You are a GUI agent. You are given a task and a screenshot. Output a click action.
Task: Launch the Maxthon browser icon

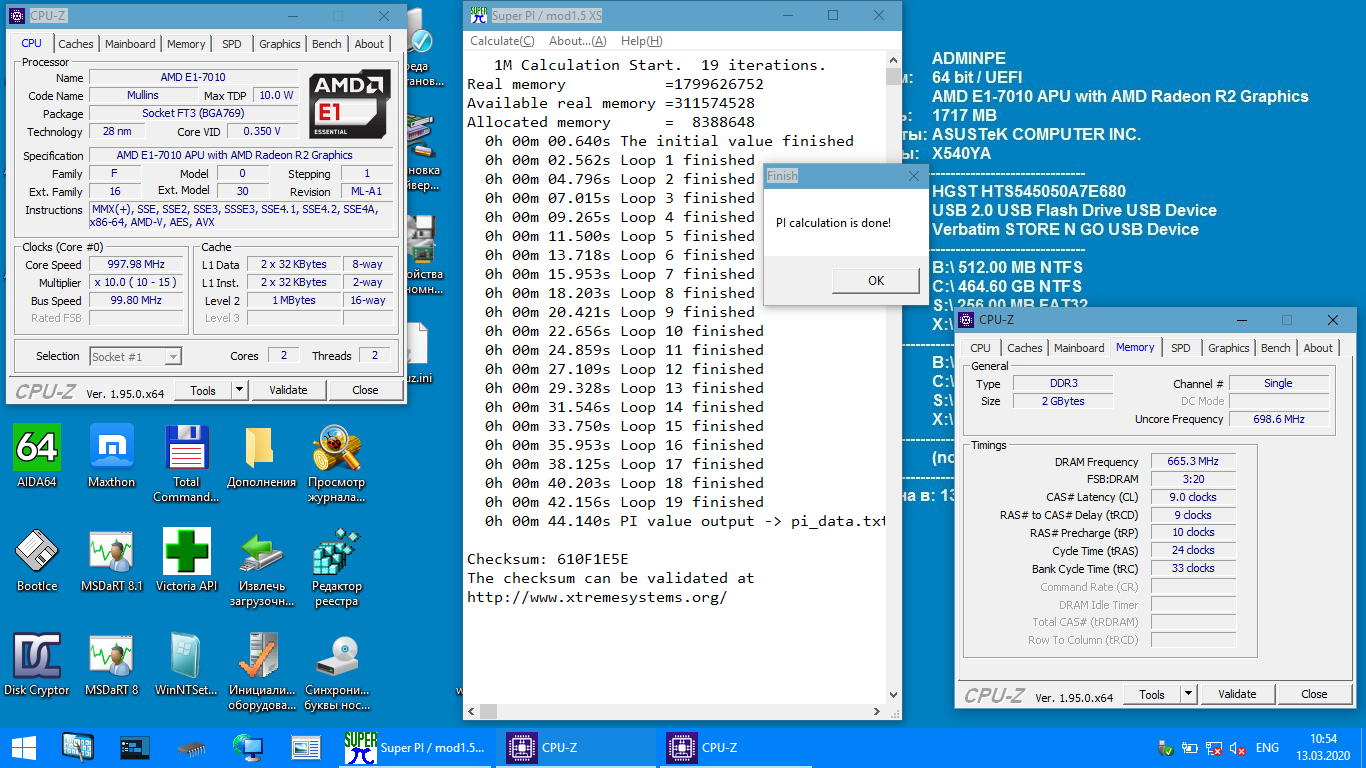point(111,456)
